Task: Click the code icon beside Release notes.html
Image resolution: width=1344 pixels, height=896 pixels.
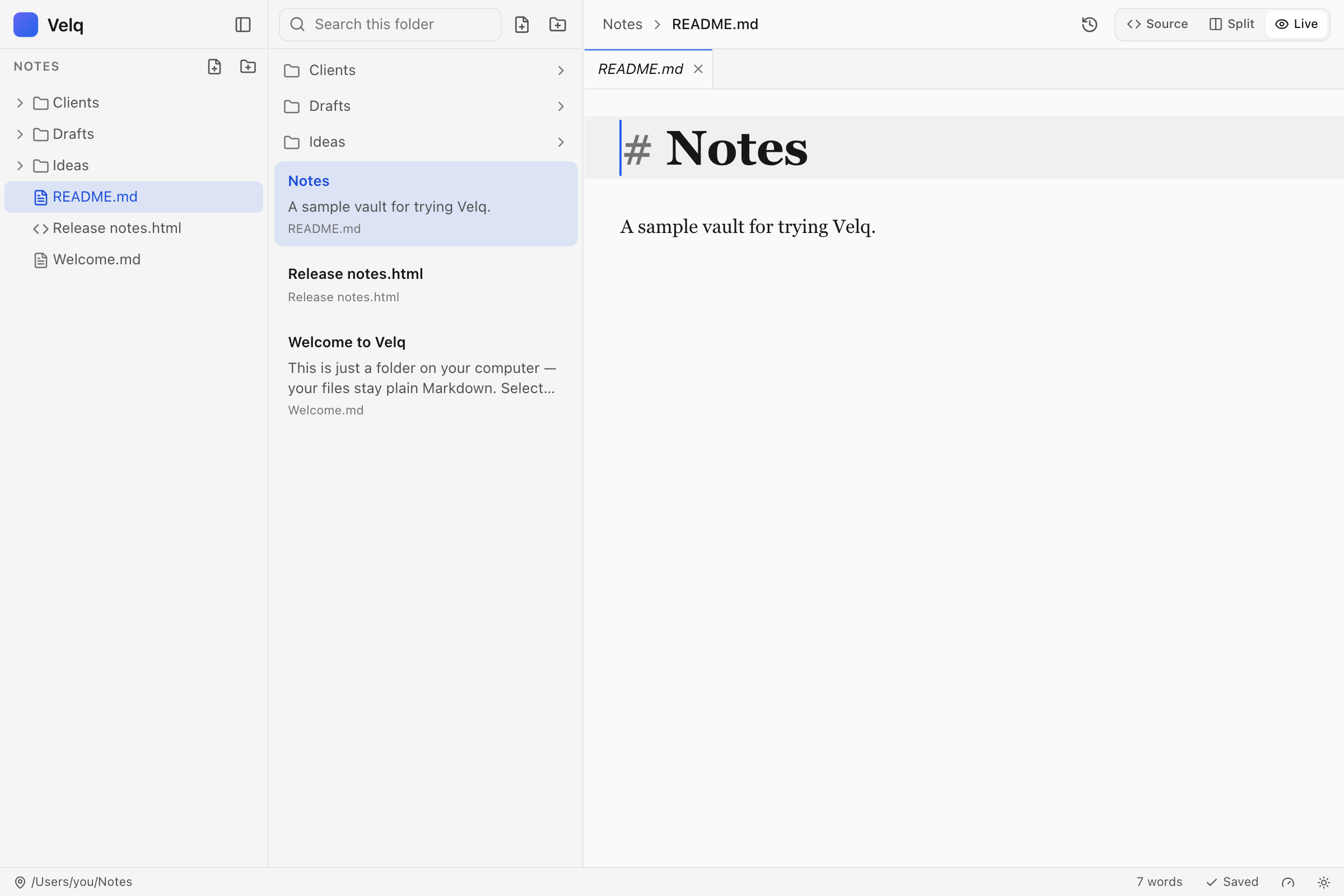Action: (x=40, y=229)
